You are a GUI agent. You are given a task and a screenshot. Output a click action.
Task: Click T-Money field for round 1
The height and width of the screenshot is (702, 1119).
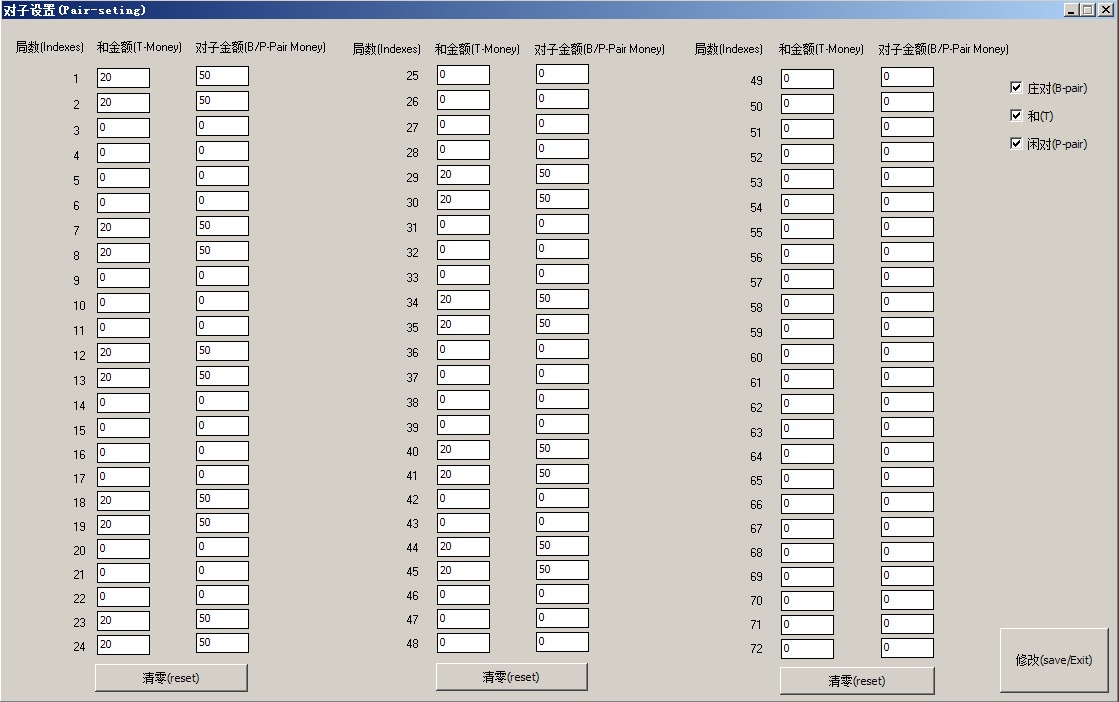coord(123,78)
